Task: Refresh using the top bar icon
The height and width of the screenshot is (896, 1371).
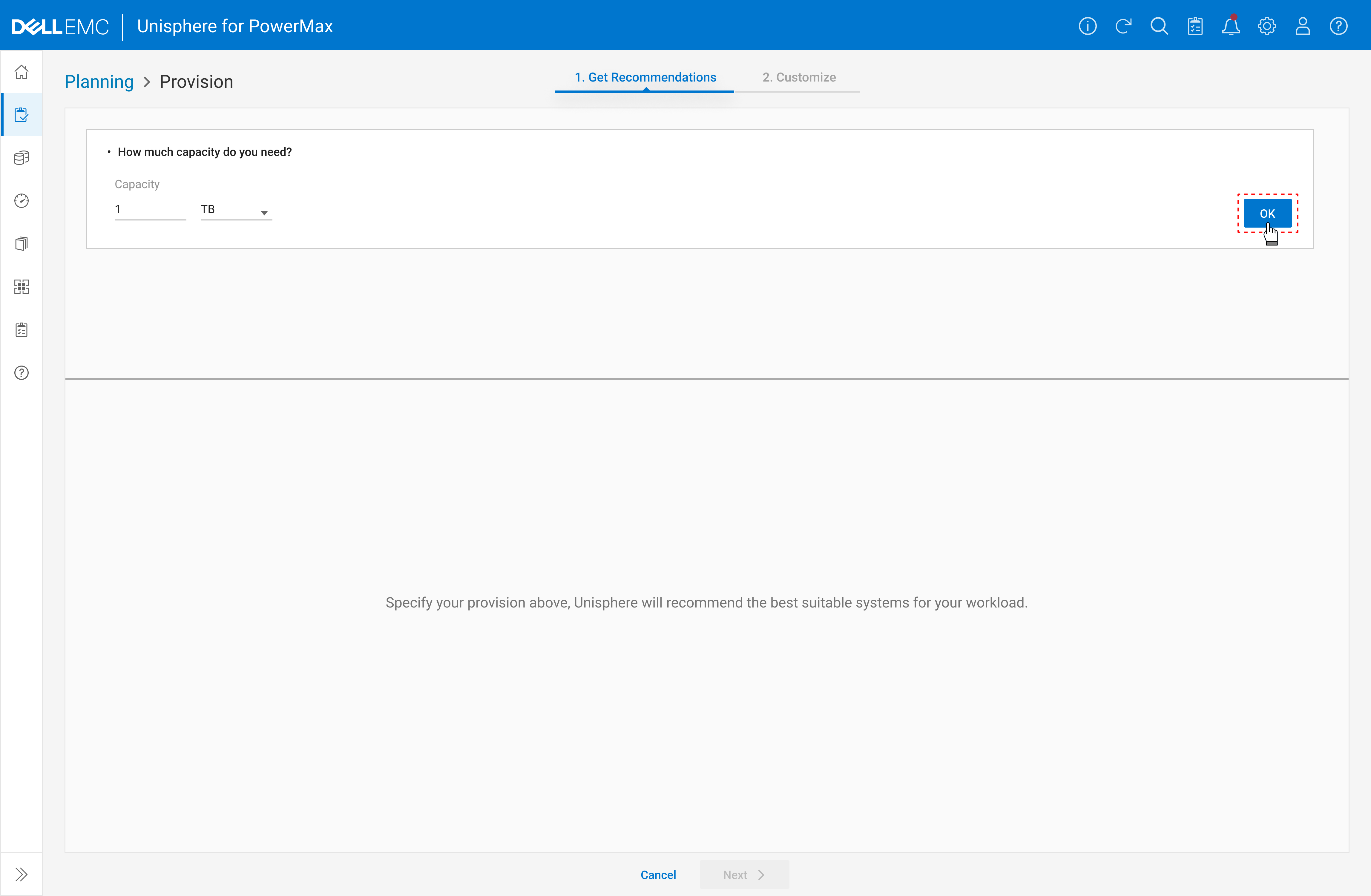Action: [x=1123, y=27]
